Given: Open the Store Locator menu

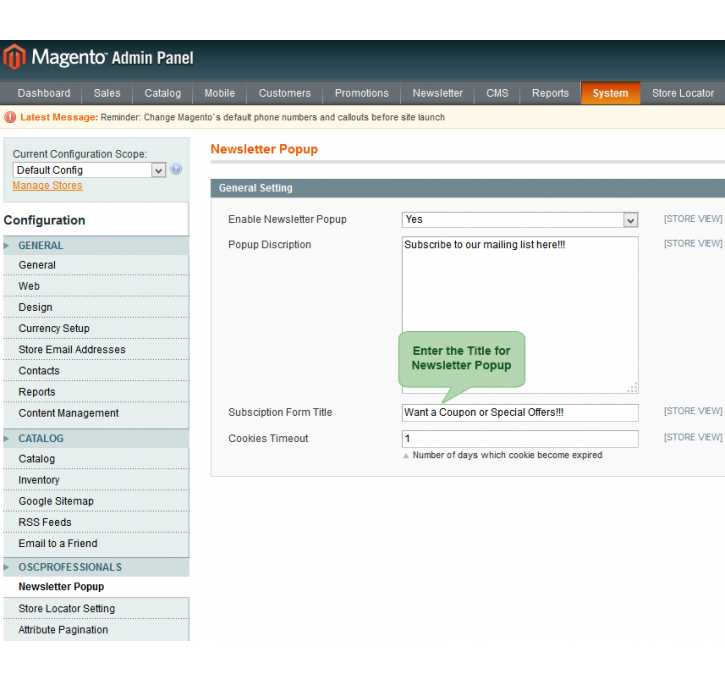Looking at the screenshot, I should tap(683, 93).
